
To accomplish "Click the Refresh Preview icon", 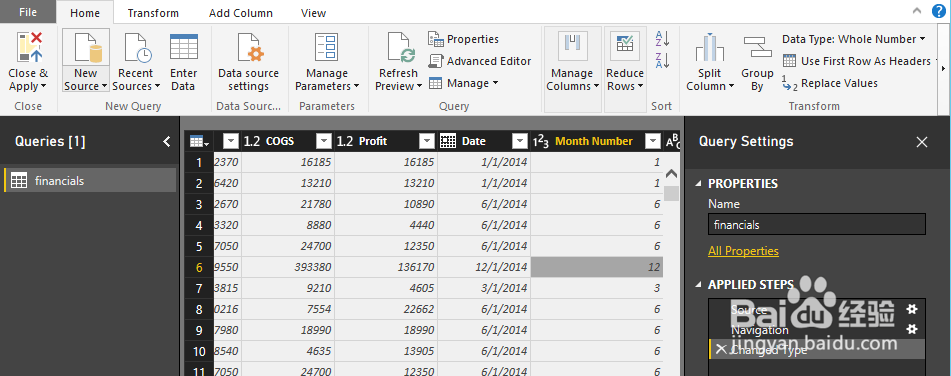I will point(400,47).
